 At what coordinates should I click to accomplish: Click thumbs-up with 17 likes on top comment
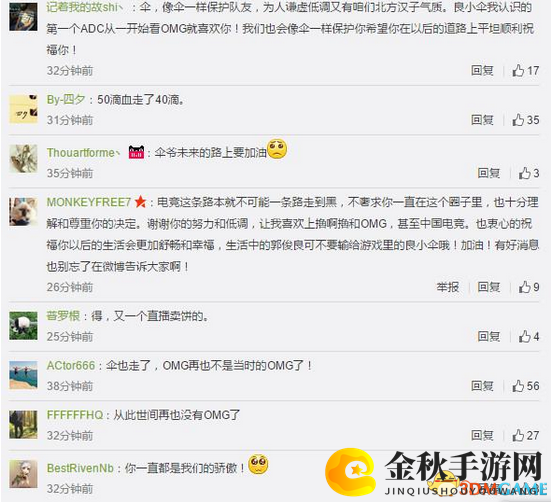(526, 71)
